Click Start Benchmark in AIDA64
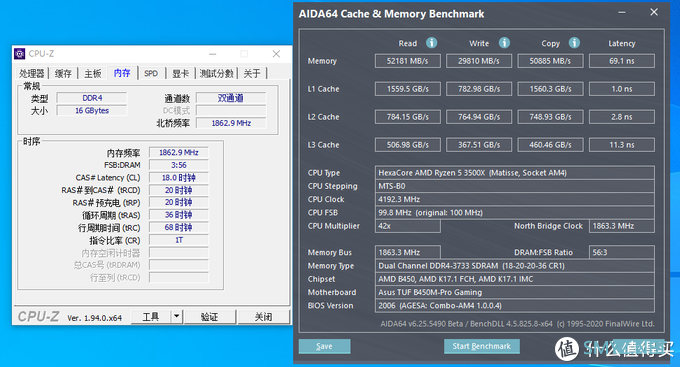 (481, 346)
